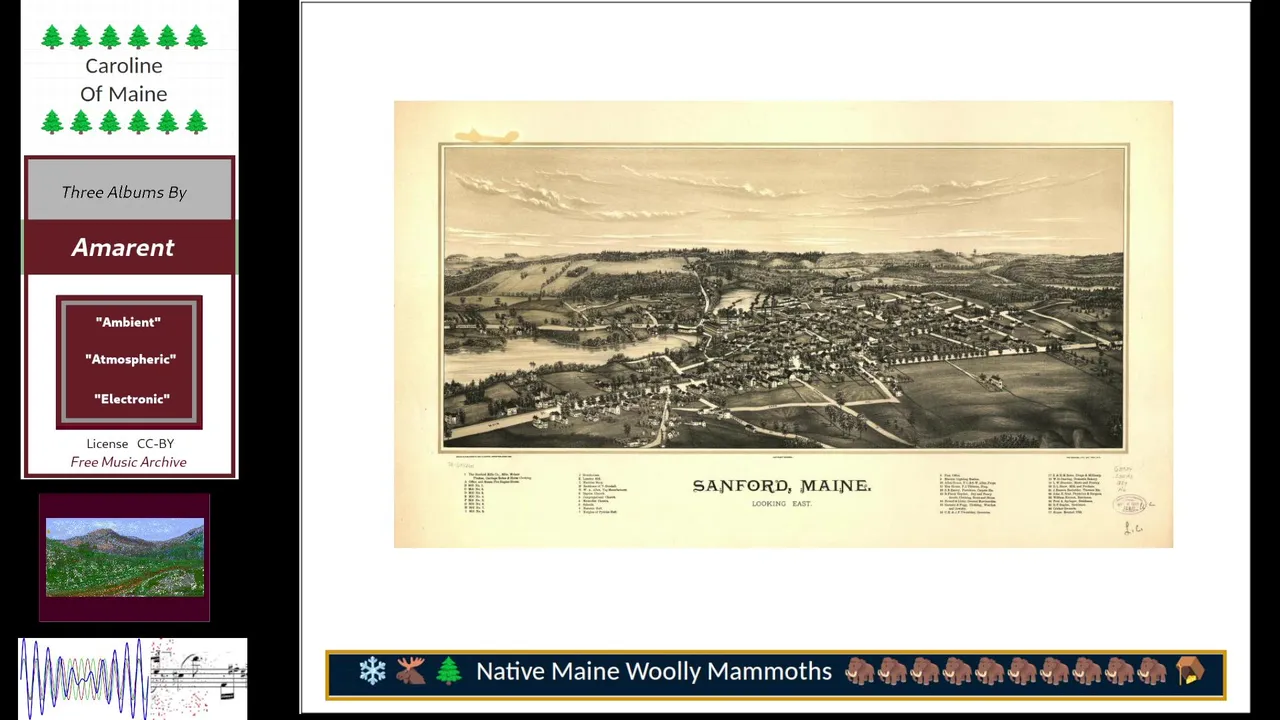
Task: Open the 'Amarent' artist heading
Action: click(x=123, y=248)
